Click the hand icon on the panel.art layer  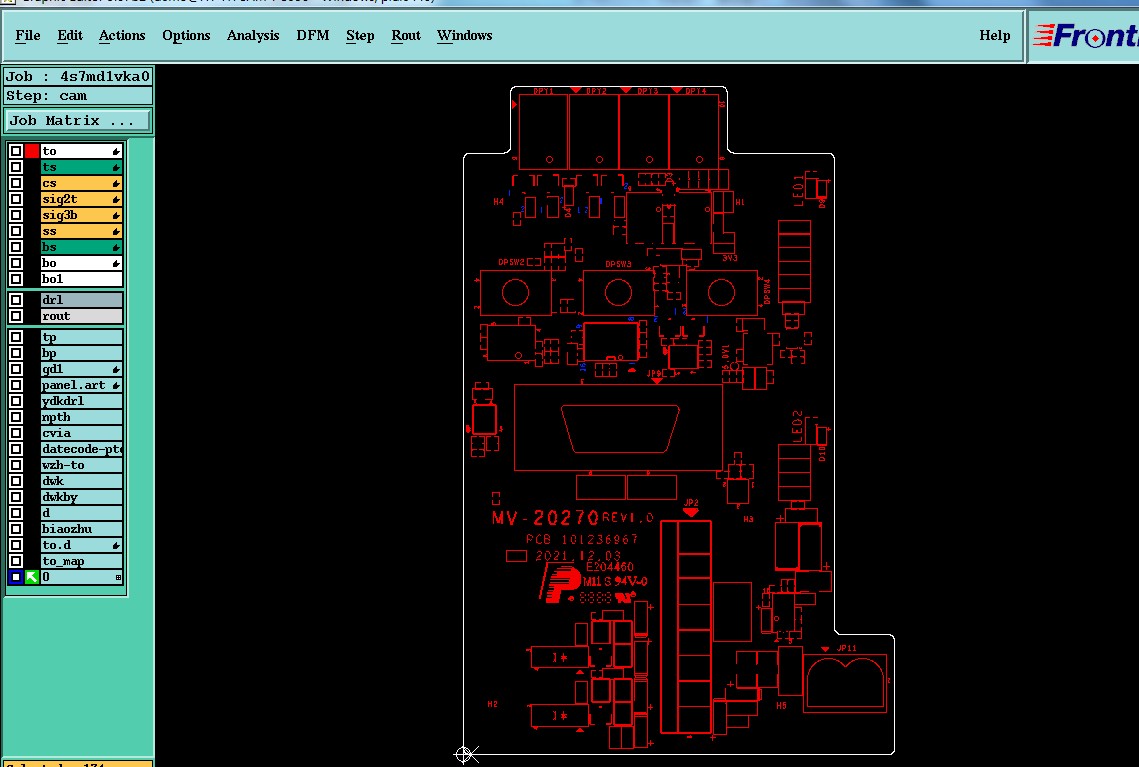click(116, 385)
